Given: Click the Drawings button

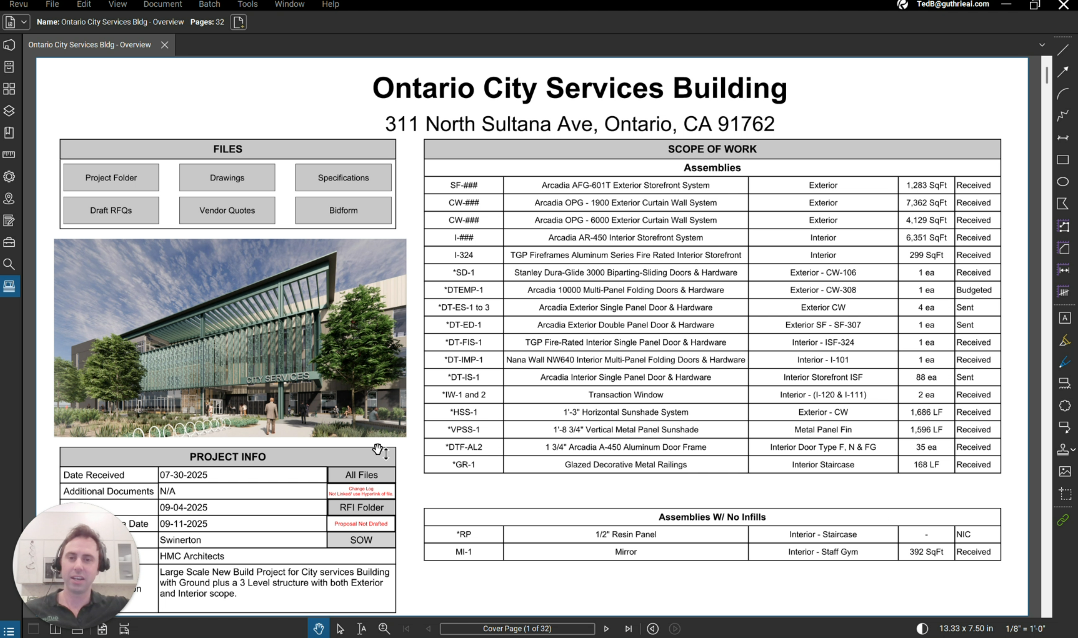Looking at the screenshot, I should [x=227, y=177].
